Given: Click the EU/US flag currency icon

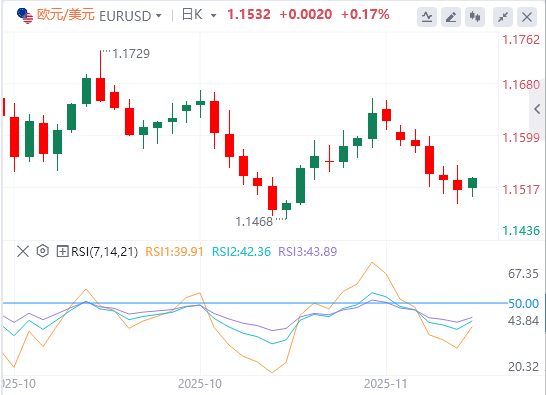Looking at the screenshot, I should [x=25, y=15].
